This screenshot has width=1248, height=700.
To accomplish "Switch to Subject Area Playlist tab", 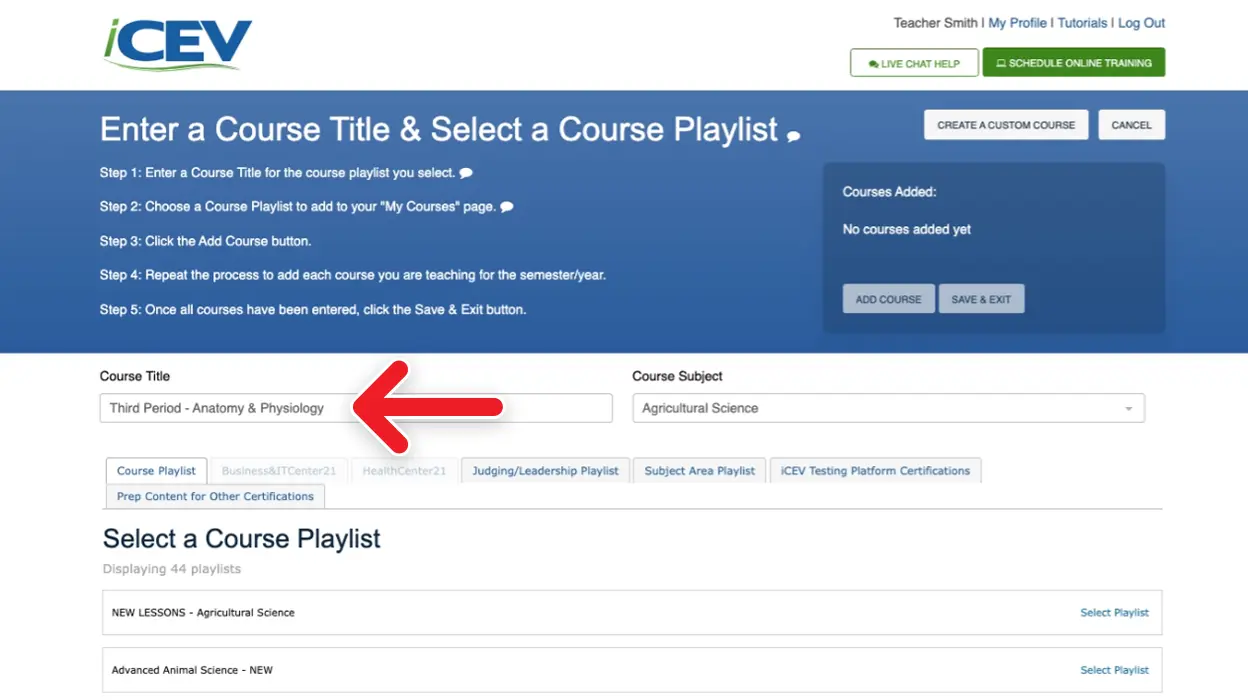I will tap(699, 471).
